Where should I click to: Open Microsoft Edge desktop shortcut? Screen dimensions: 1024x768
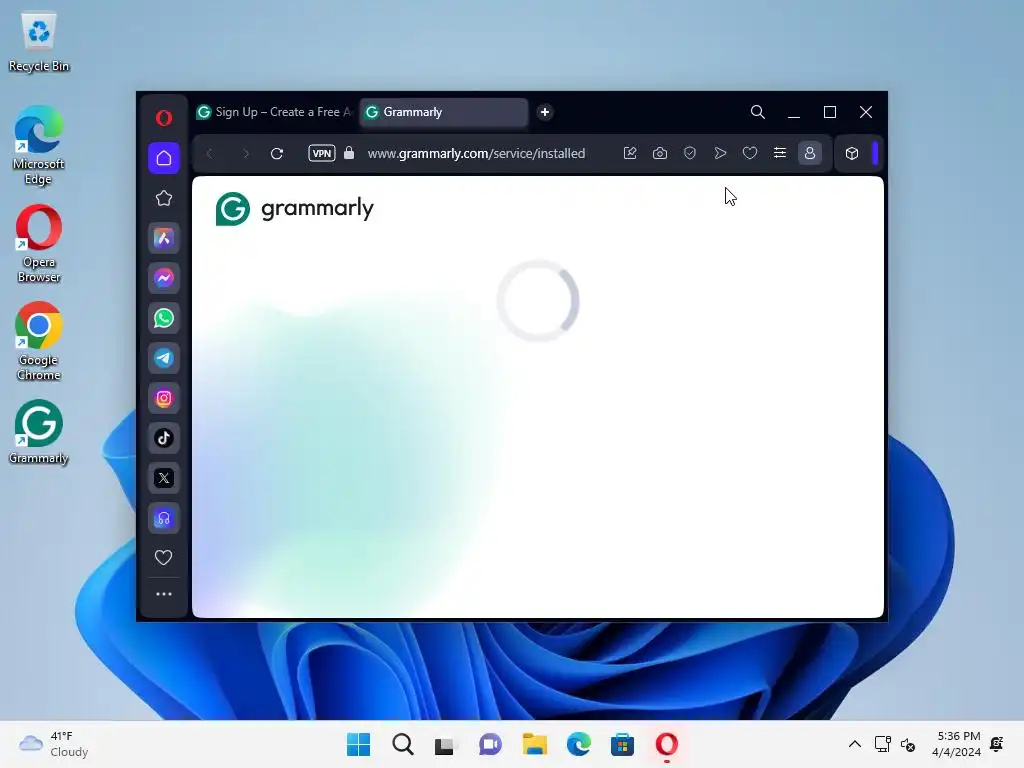click(39, 145)
